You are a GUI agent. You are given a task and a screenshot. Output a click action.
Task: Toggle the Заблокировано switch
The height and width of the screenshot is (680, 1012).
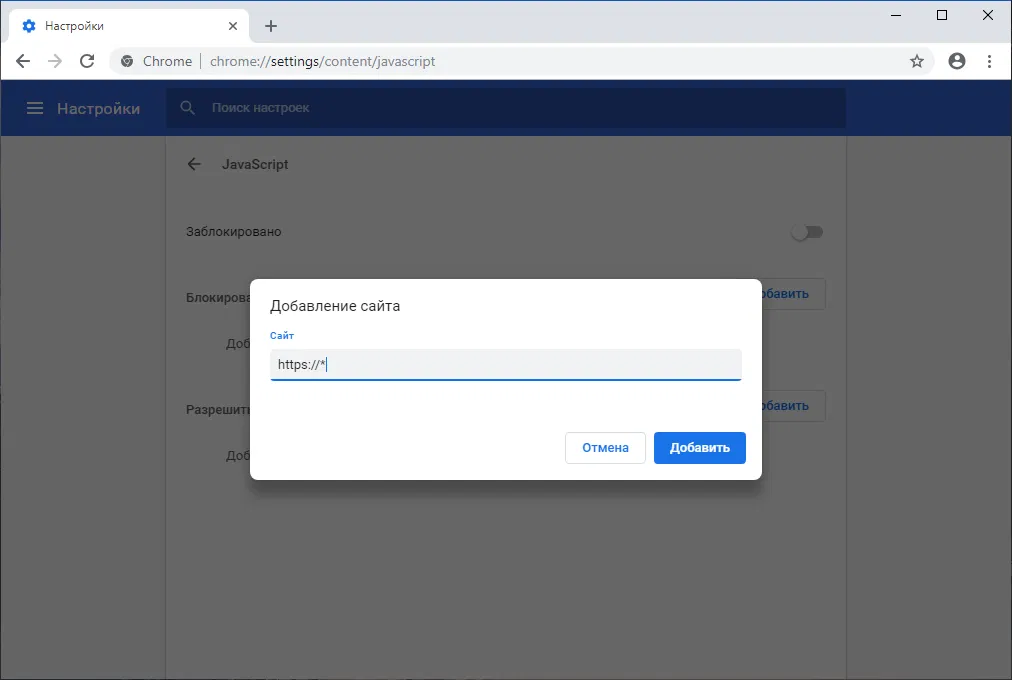pyautogui.click(x=807, y=231)
